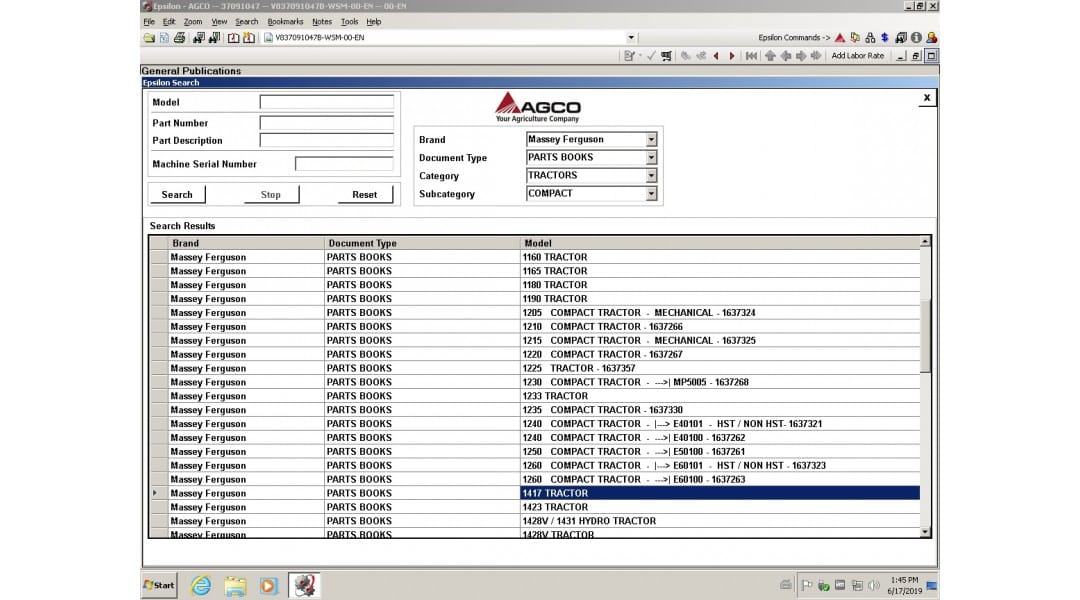The width and height of the screenshot is (1080, 600).
Task: Select the 1428V / 1431 HYDRO TRACTOR row
Action: (x=534, y=521)
